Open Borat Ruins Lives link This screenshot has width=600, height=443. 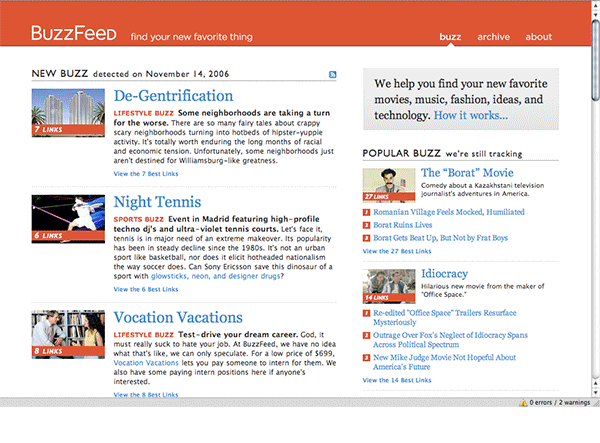403,225
